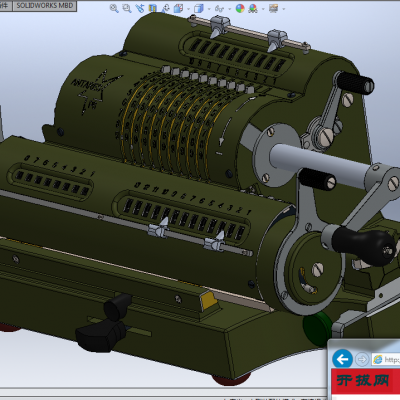Viewport: 400px width, 400px height.
Task: Open the View Settings dropdown arrow
Action: coord(284,9)
